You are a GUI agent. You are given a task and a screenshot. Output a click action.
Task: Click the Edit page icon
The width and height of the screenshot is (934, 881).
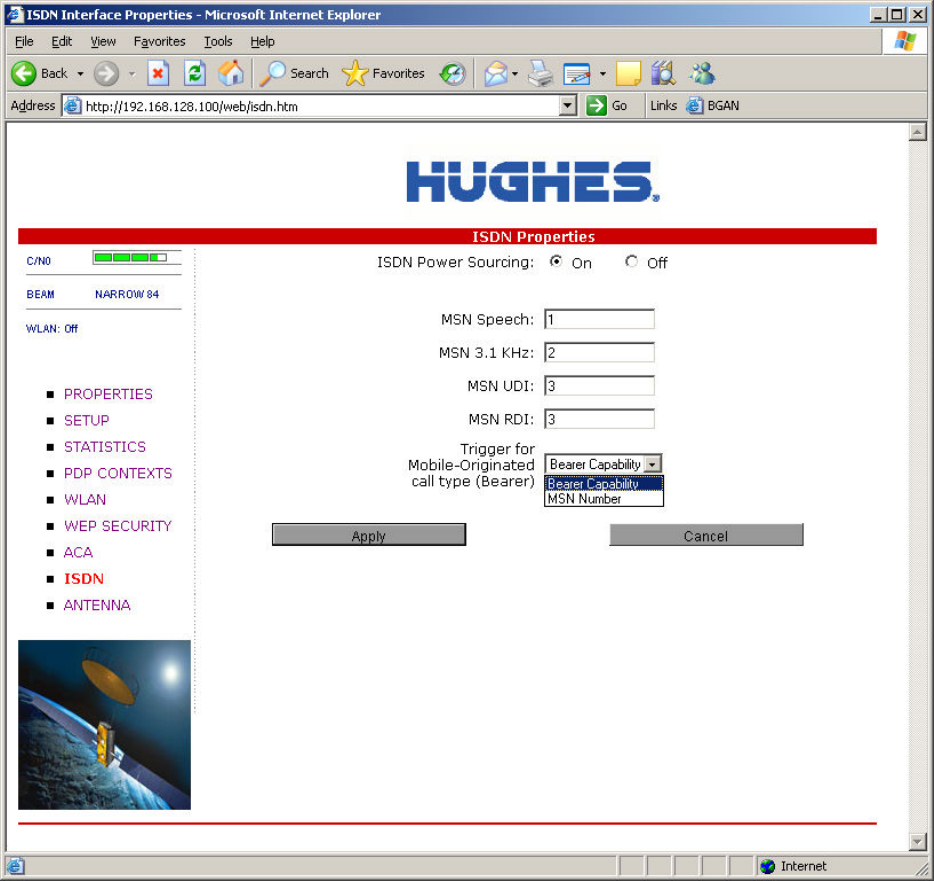pyautogui.click(x=577, y=74)
